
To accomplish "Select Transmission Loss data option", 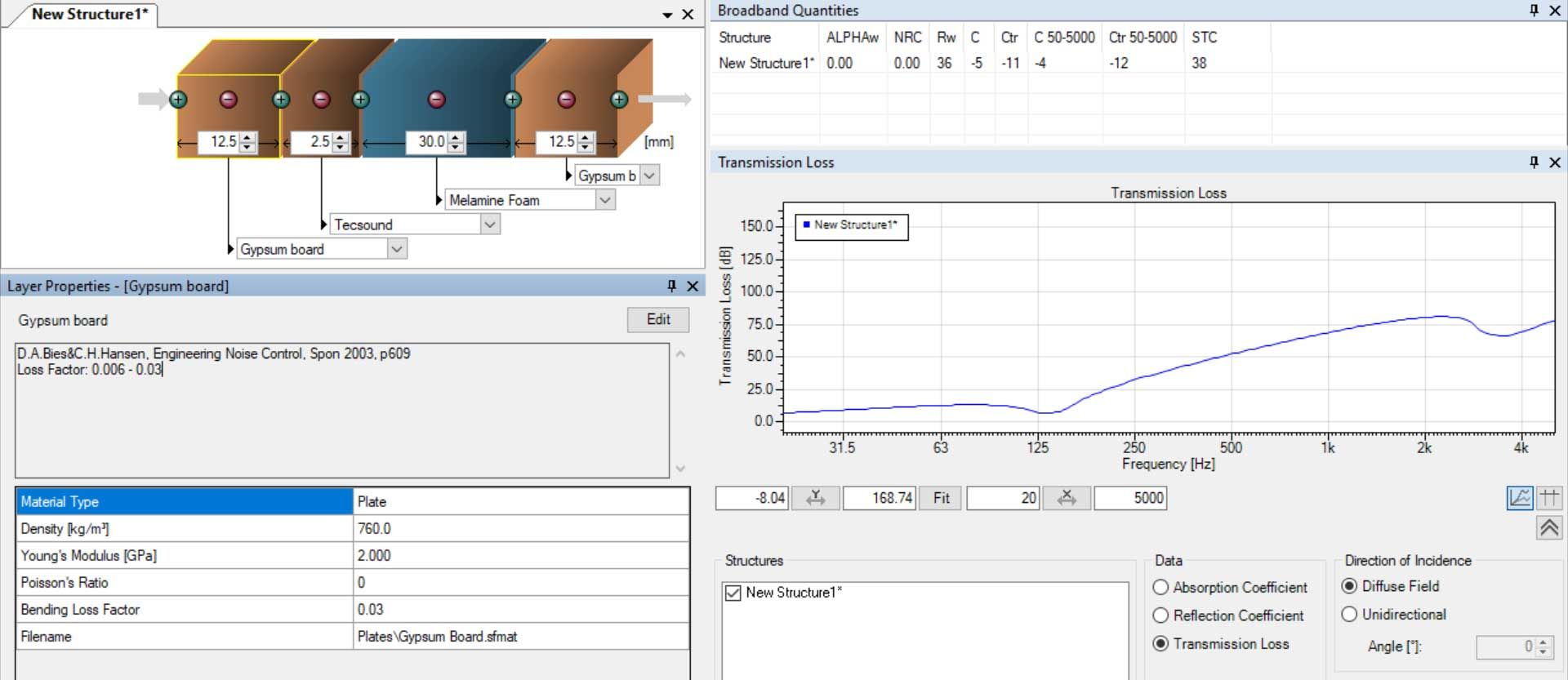I will 1160,643.
